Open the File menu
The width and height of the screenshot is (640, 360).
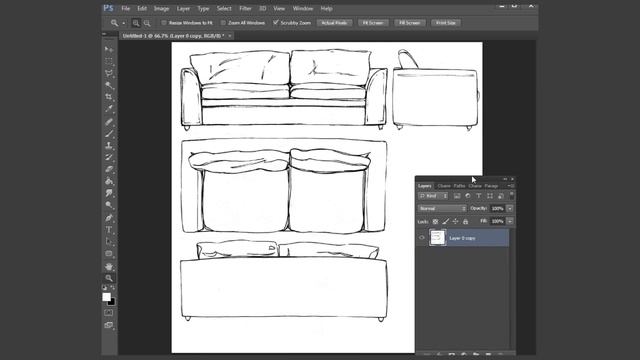(x=125, y=9)
